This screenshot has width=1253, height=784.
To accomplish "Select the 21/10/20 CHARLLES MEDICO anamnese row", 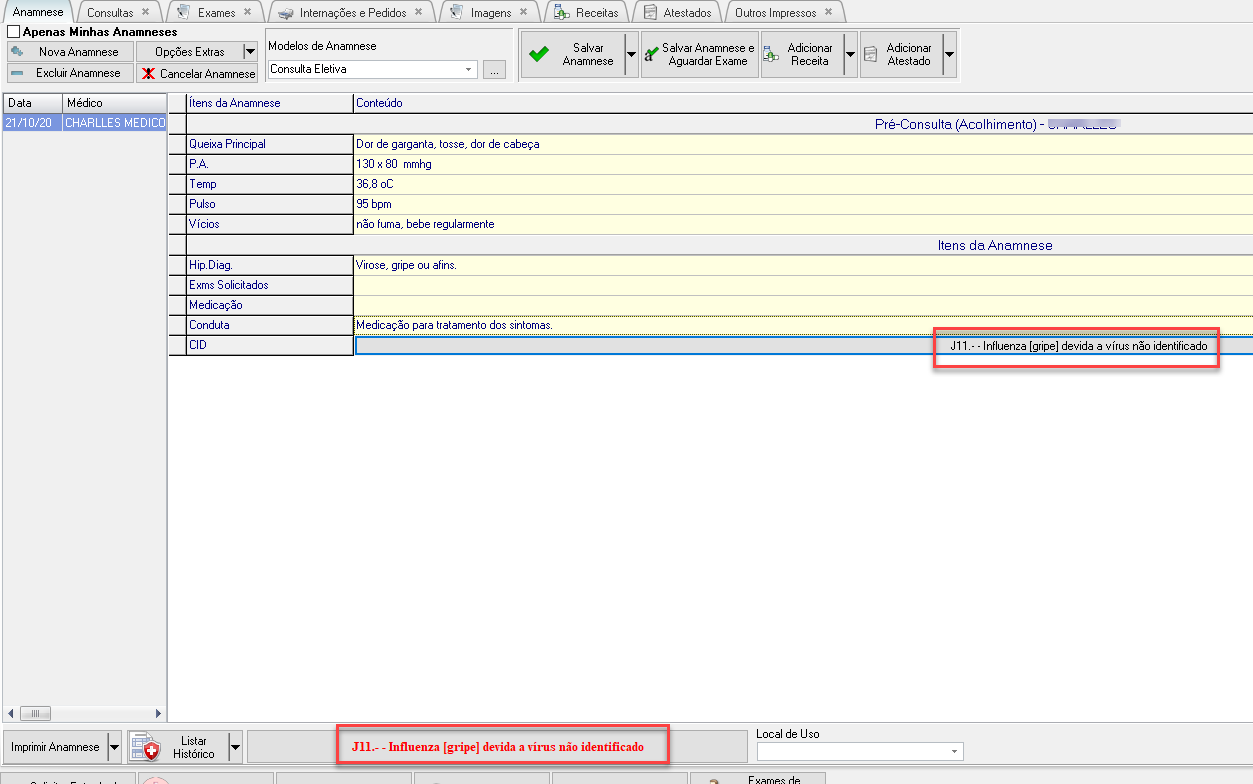I will tap(84, 123).
